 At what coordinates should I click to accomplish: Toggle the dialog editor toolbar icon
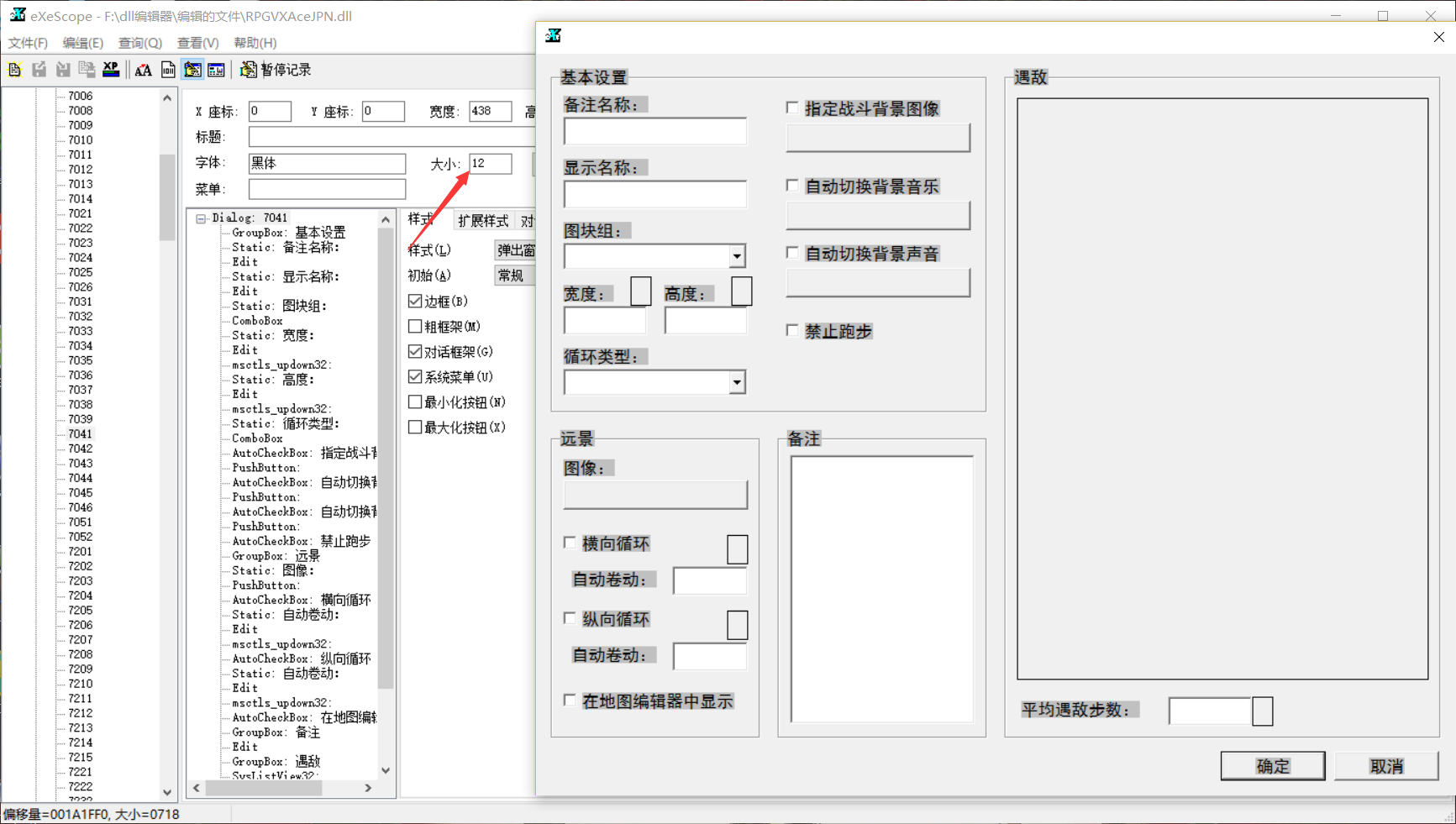pyautogui.click(x=192, y=70)
